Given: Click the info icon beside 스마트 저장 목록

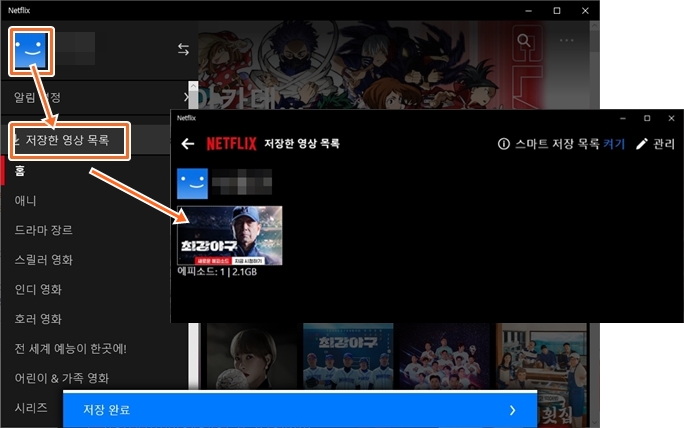Looking at the screenshot, I should tap(503, 144).
